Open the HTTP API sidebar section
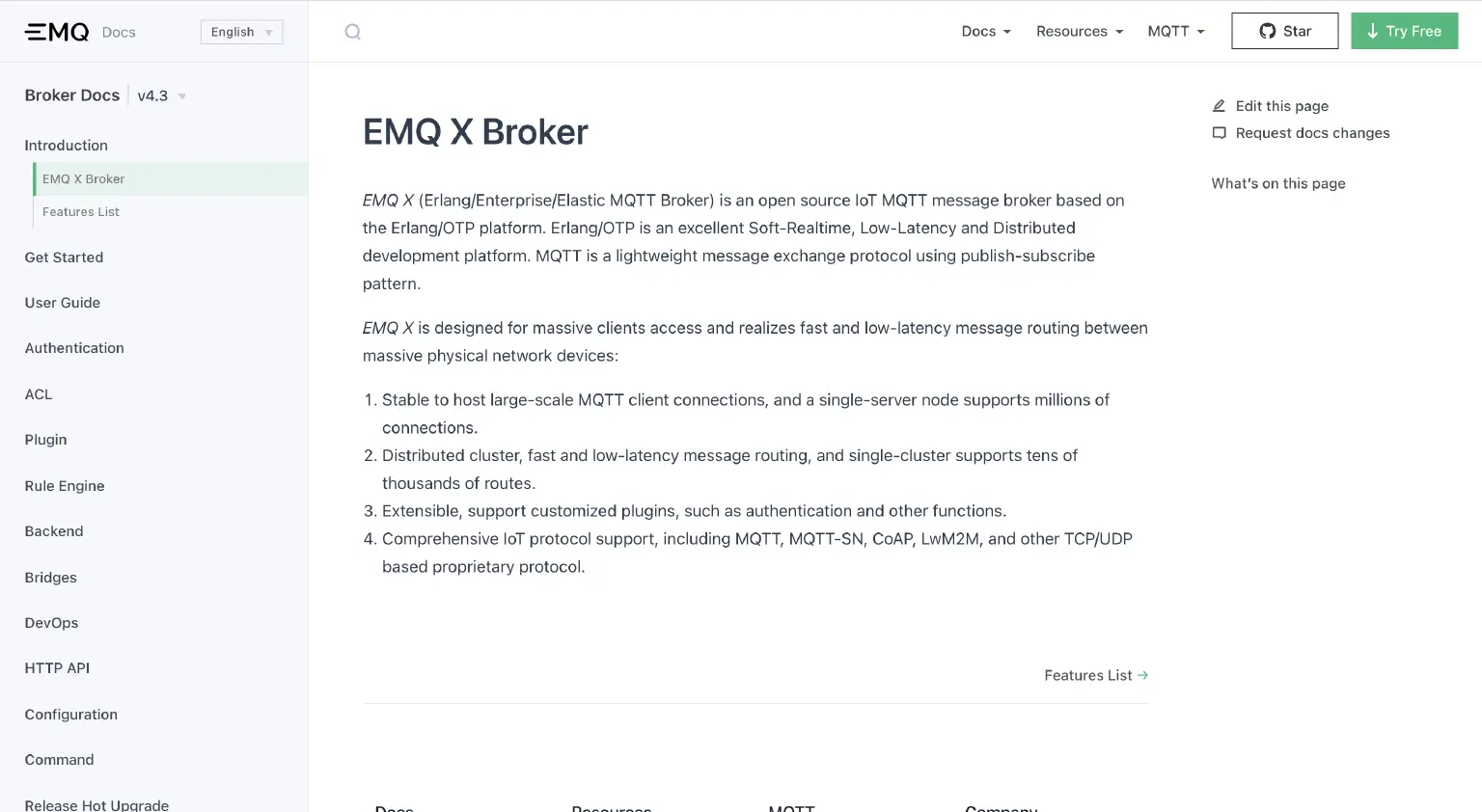Viewport: 1482px width, 812px height. pos(57,668)
